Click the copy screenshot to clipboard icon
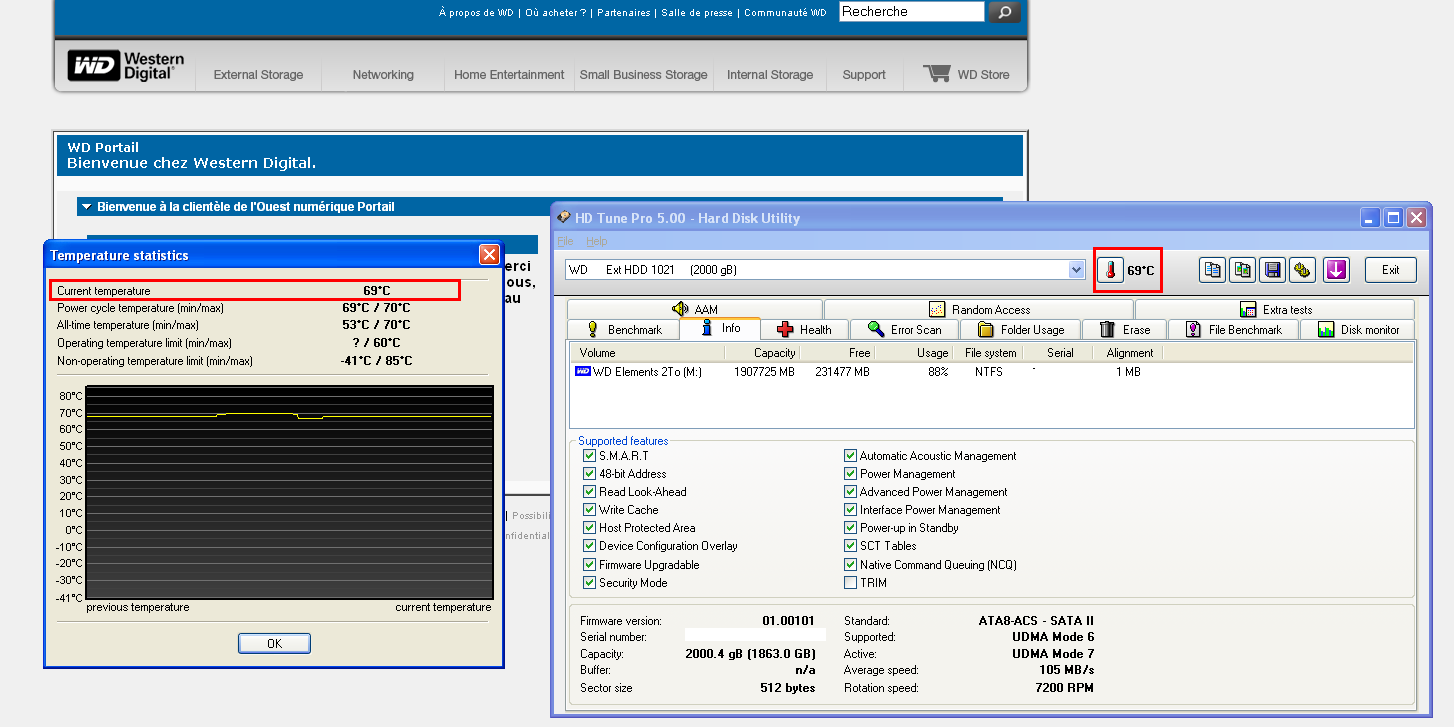The image size is (1454, 727). (1243, 270)
